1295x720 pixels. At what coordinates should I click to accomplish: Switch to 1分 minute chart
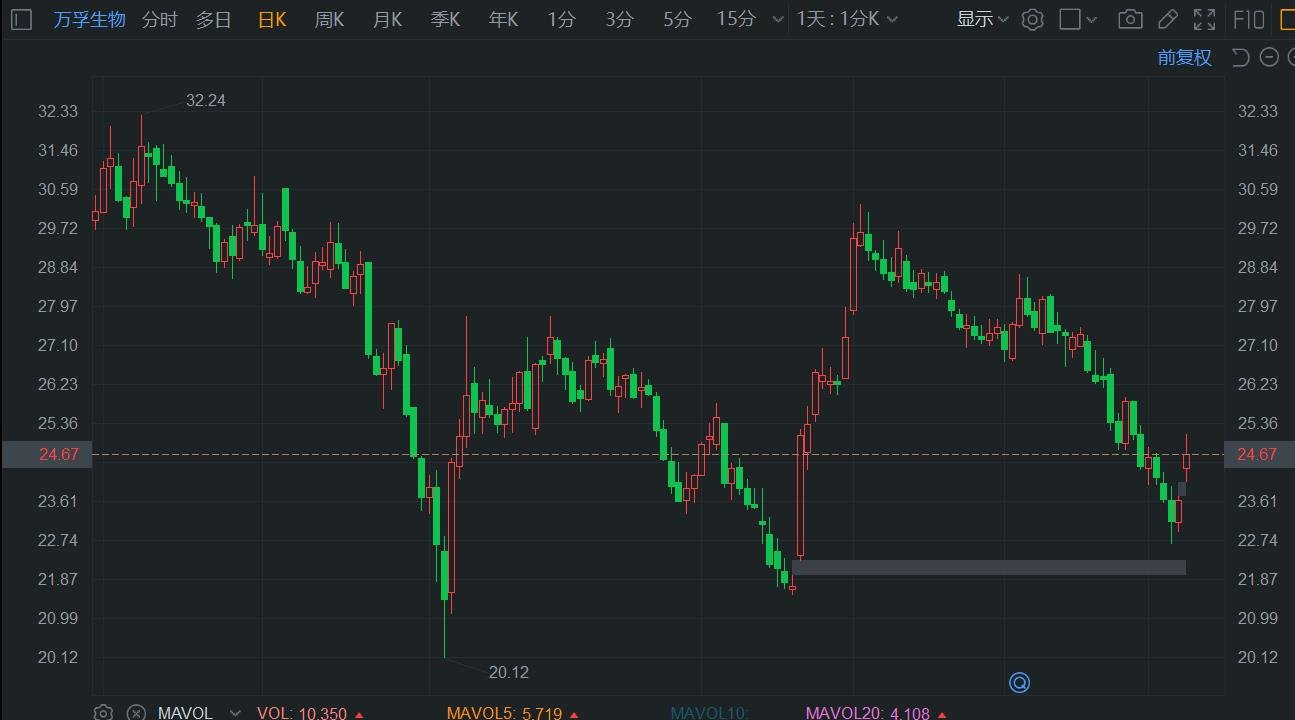[x=561, y=19]
